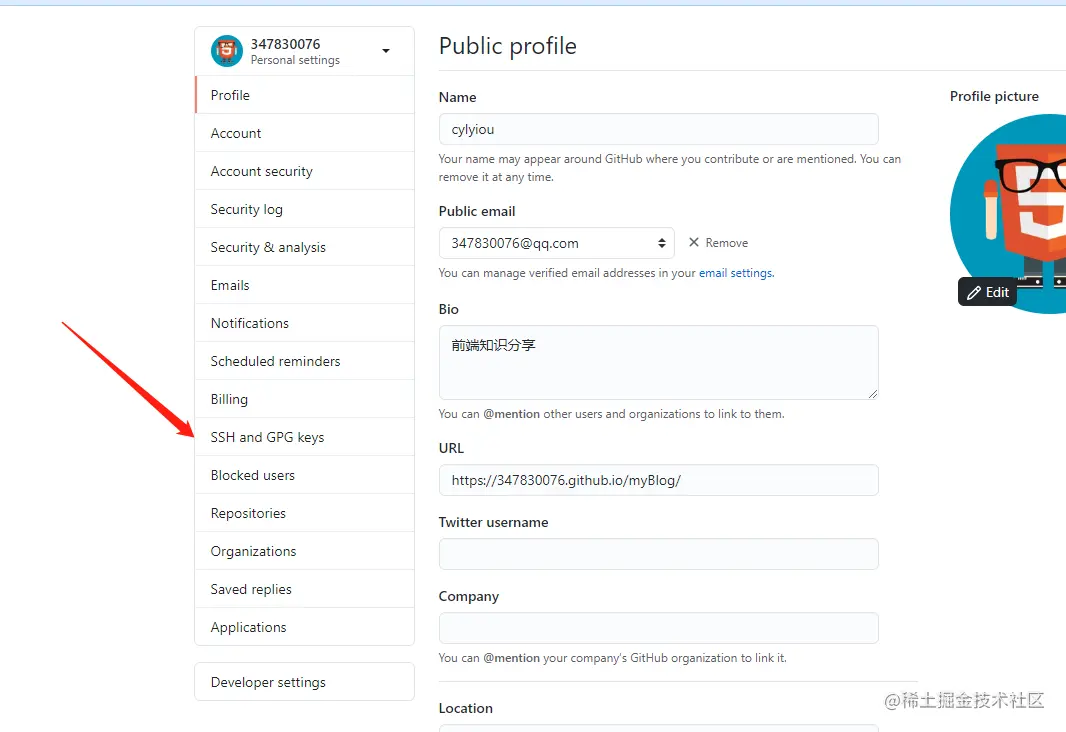Image resolution: width=1066 pixels, height=732 pixels.
Task: Open Scheduled reminders settings
Action: click(x=305, y=362)
